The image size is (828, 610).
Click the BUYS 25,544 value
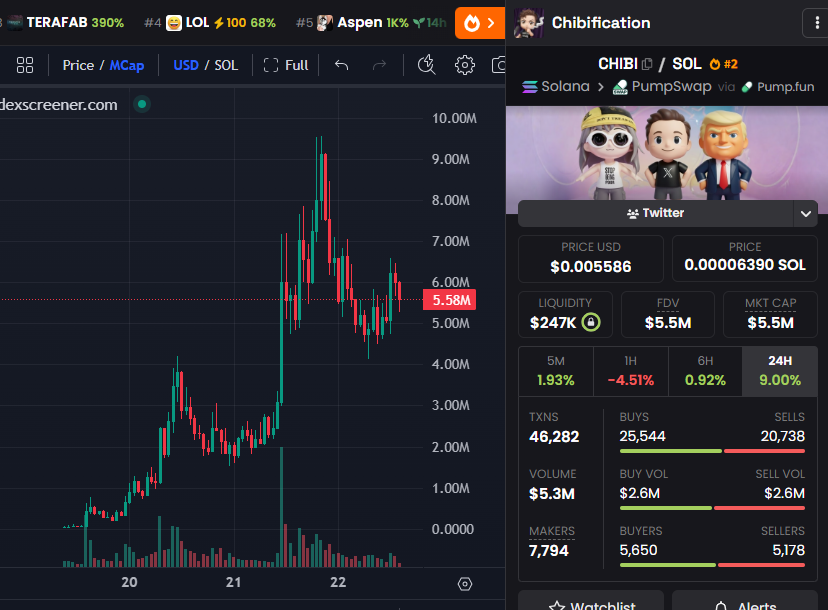[642, 436]
